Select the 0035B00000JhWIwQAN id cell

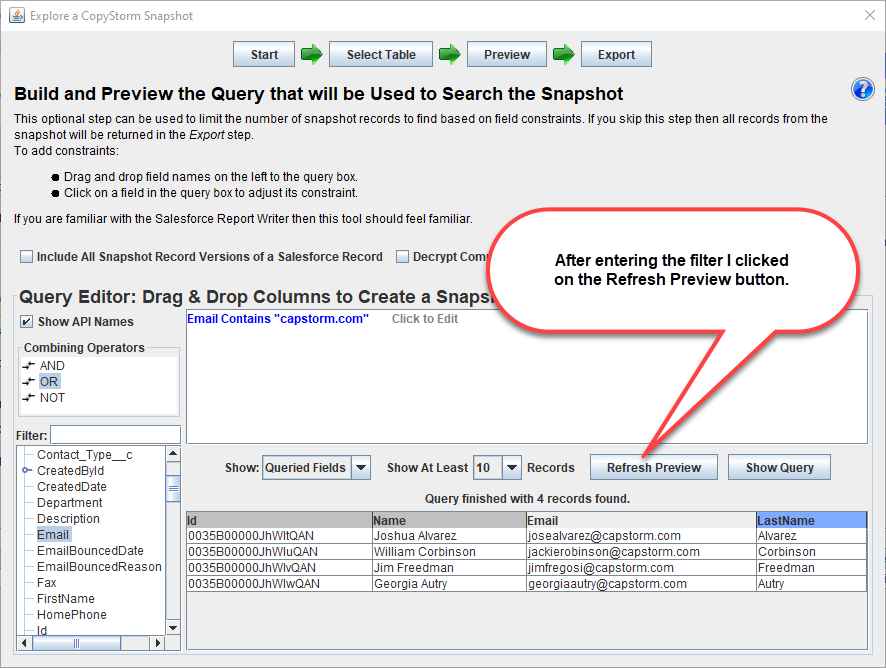(x=279, y=584)
